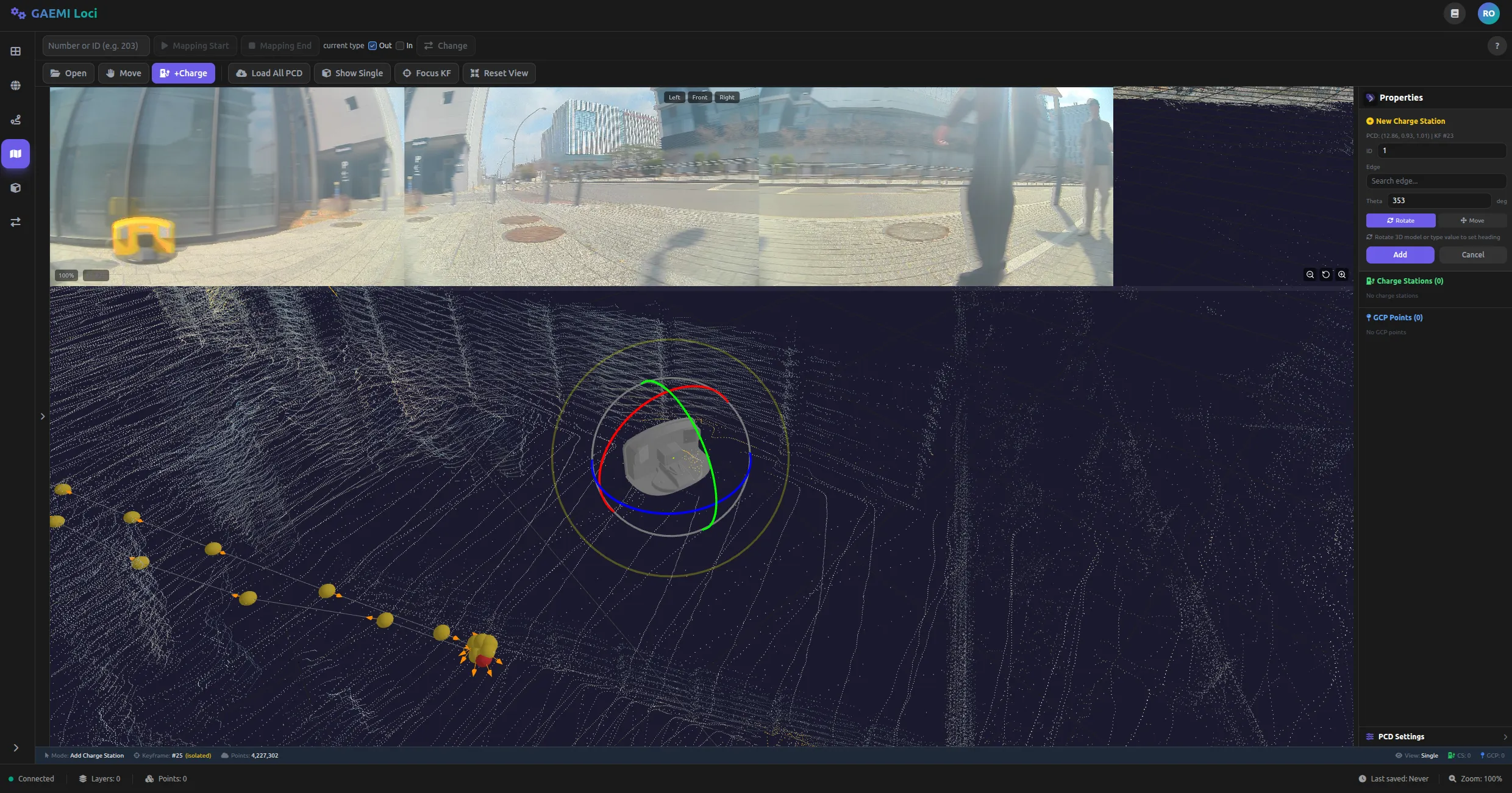Zoom out the camera image
This screenshot has width=1512, height=793.
click(x=1310, y=274)
